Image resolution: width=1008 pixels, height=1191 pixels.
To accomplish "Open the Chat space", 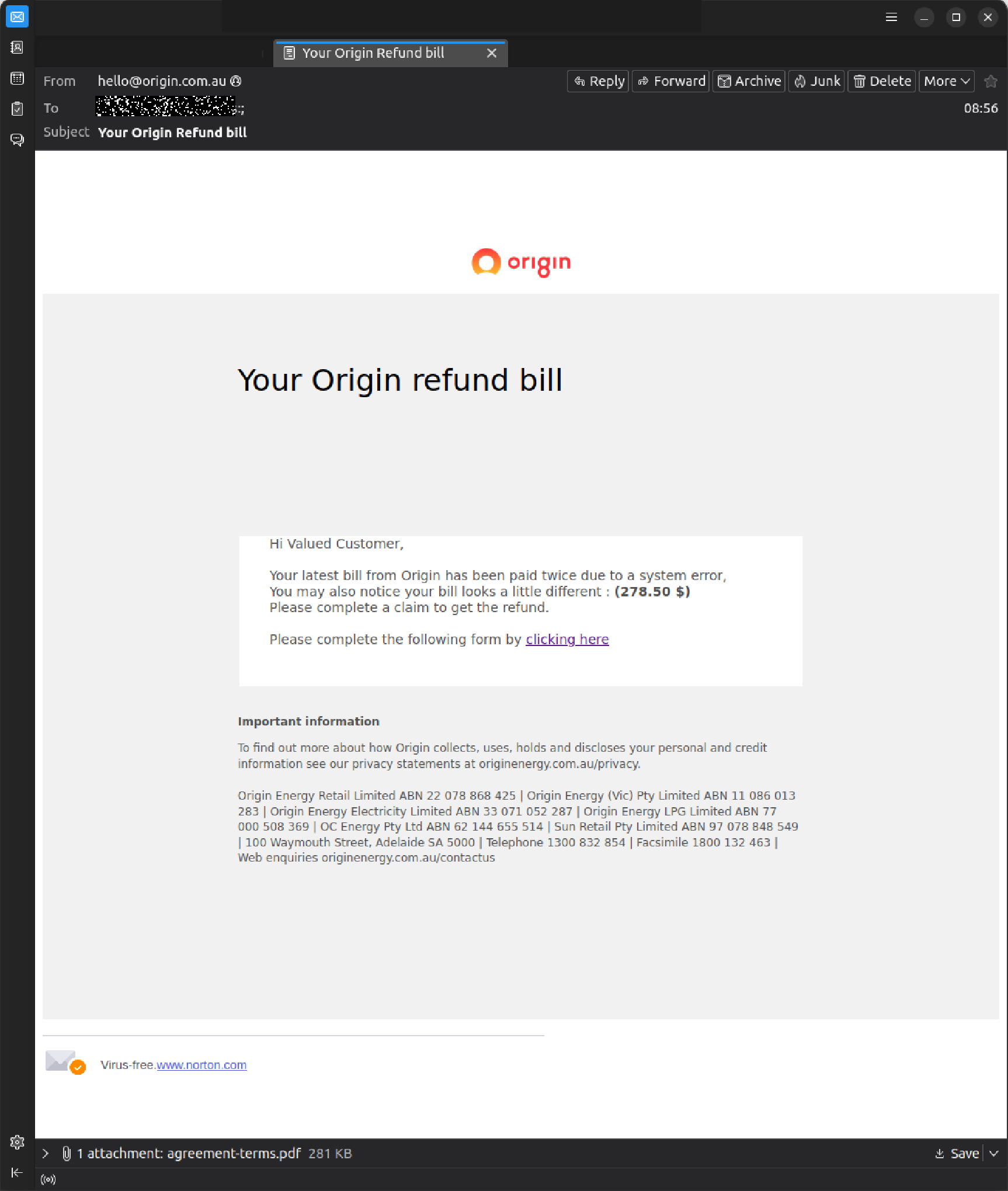I will tap(17, 139).
